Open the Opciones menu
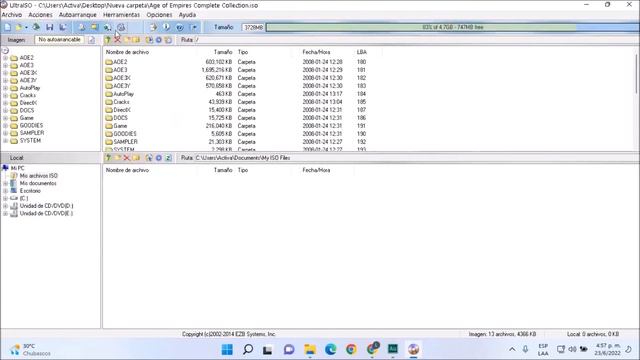Viewport: 640px width, 360px height. [159, 15]
